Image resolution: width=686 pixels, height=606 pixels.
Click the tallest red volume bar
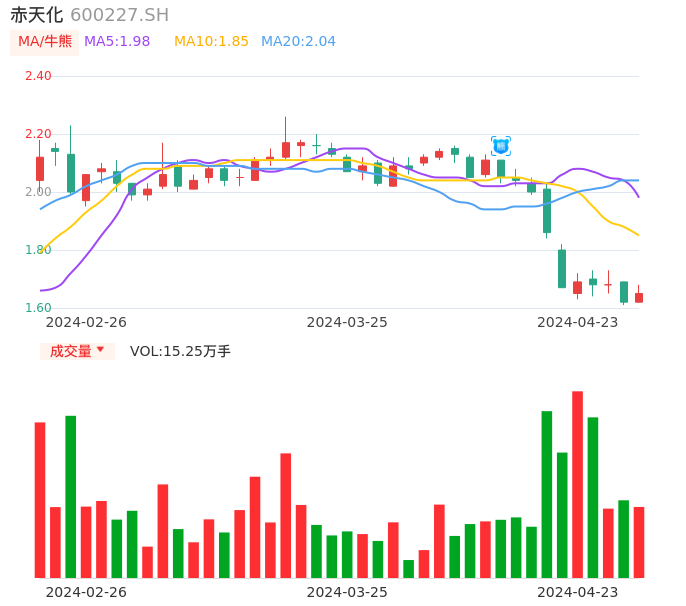pyautogui.click(x=578, y=484)
